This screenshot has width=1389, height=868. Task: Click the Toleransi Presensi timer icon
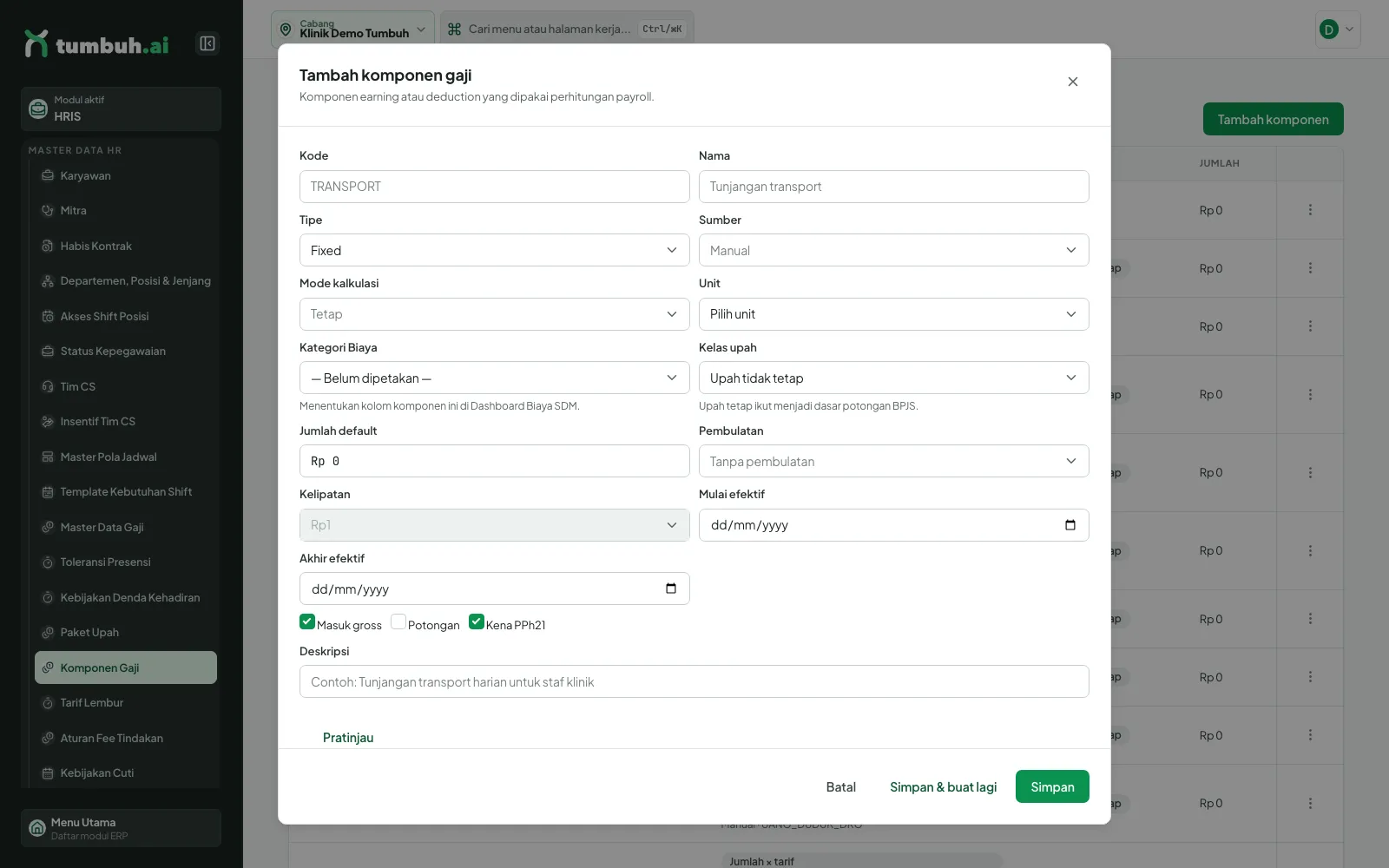pos(48,562)
